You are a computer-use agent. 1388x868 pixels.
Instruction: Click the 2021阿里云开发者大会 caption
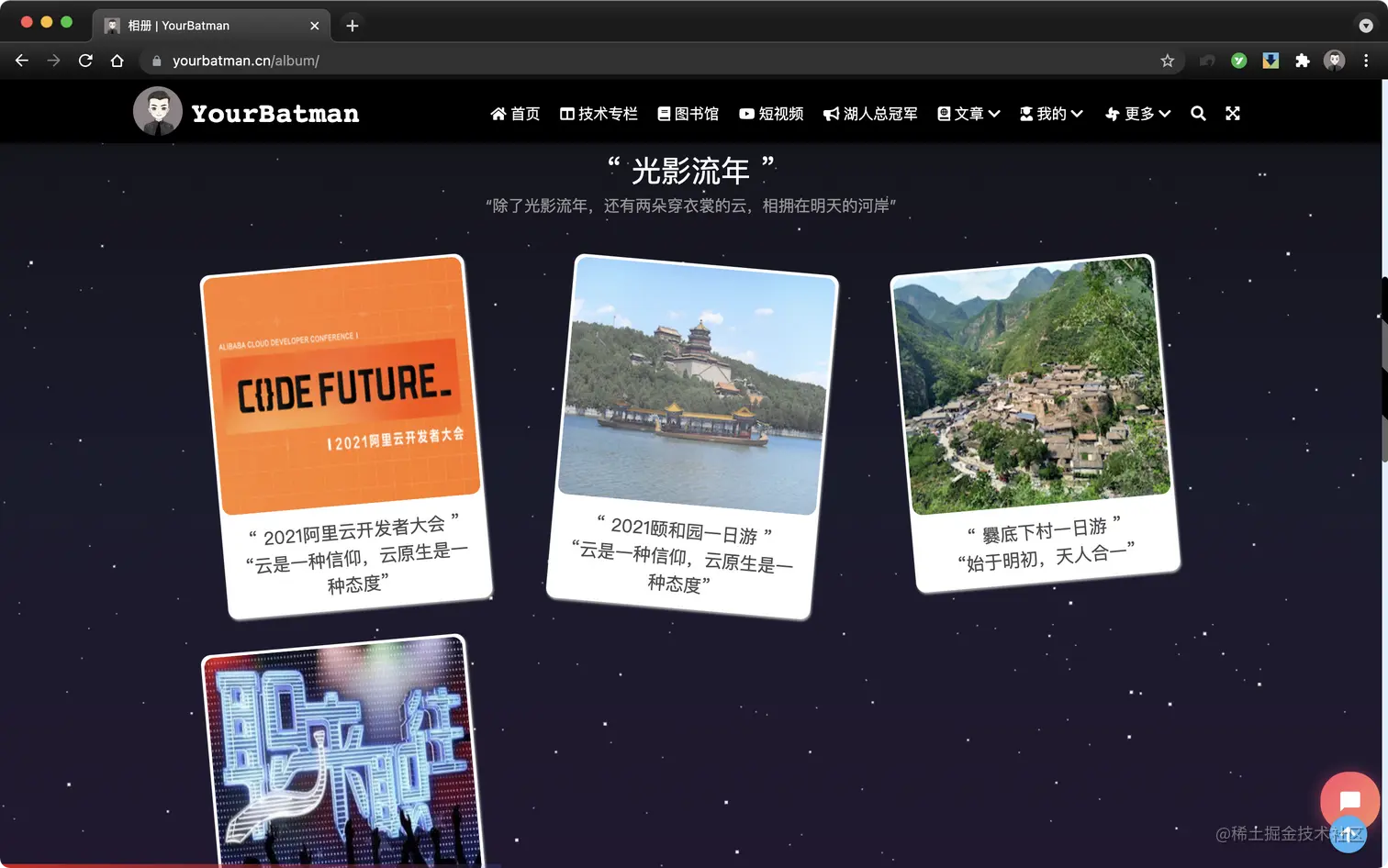(354, 529)
